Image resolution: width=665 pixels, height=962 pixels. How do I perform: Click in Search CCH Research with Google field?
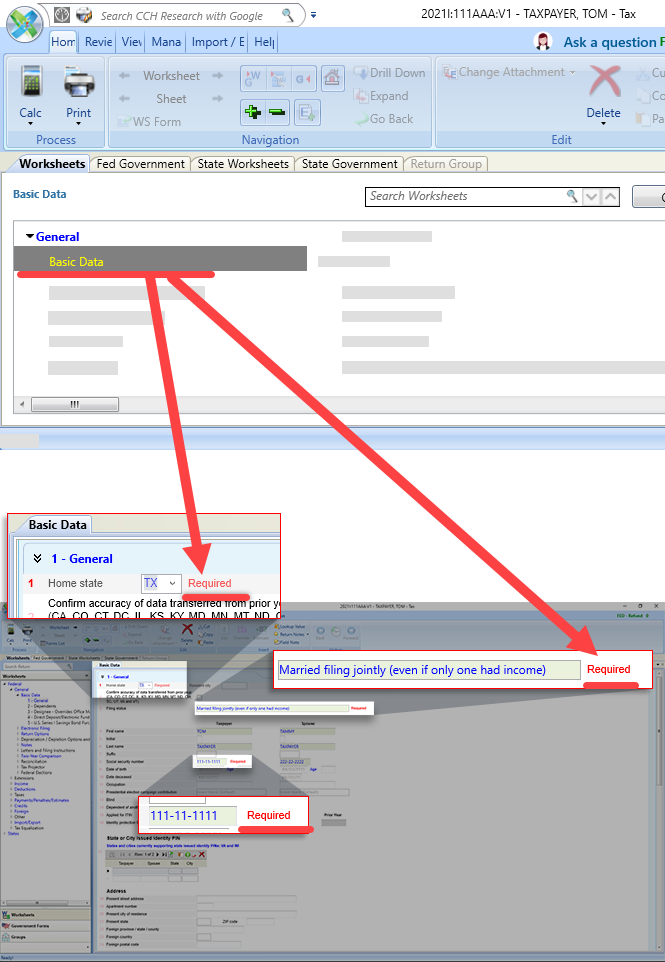pyautogui.click(x=184, y=16)
